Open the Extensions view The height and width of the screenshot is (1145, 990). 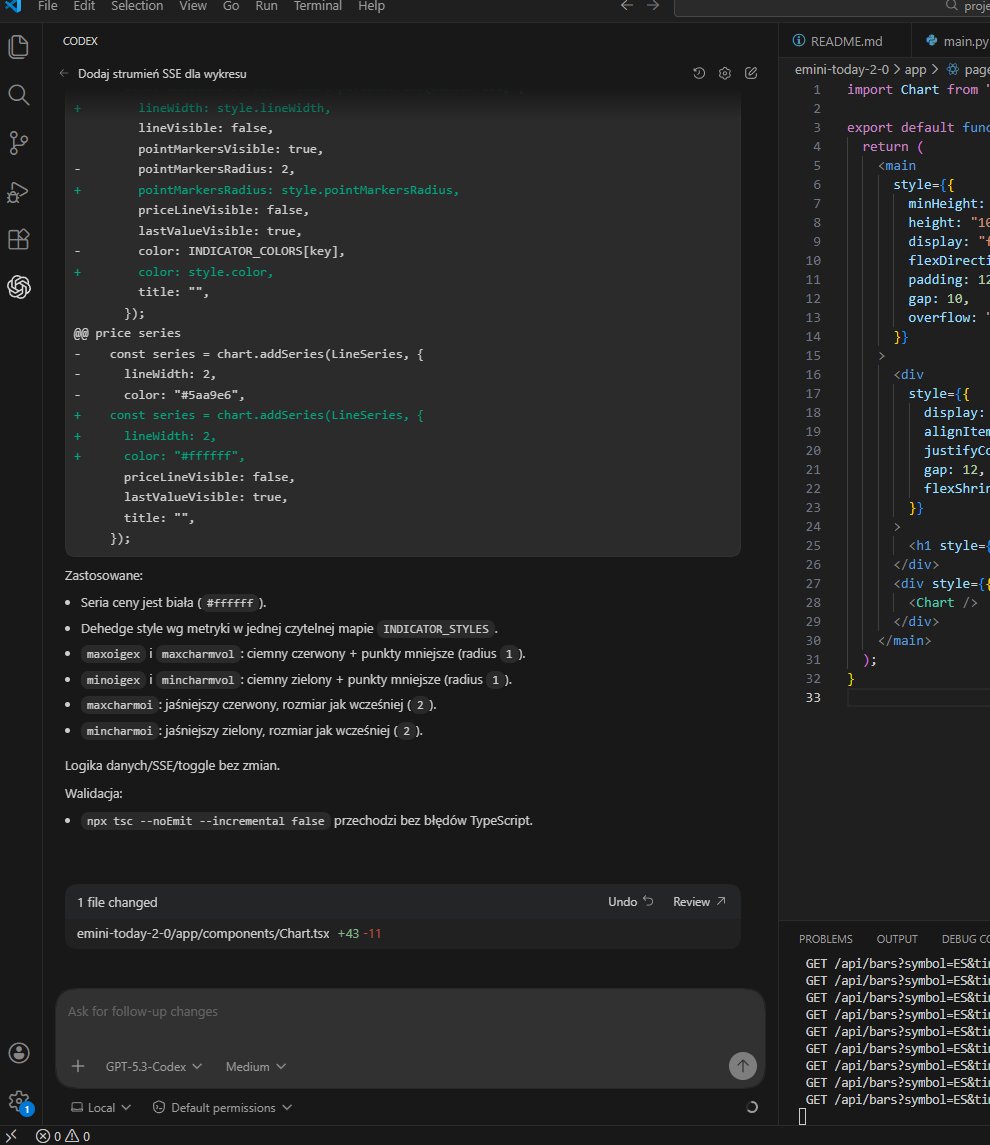click(x=18, y=240)
